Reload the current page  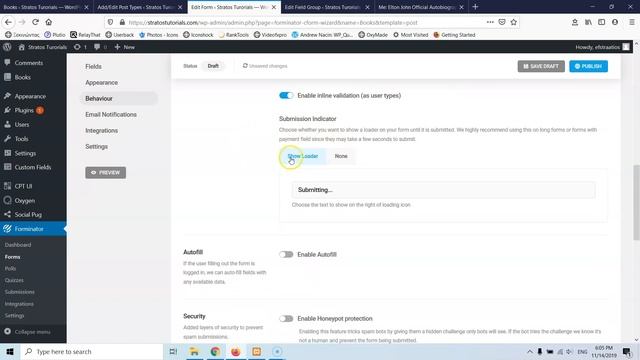tap(36, 22)
